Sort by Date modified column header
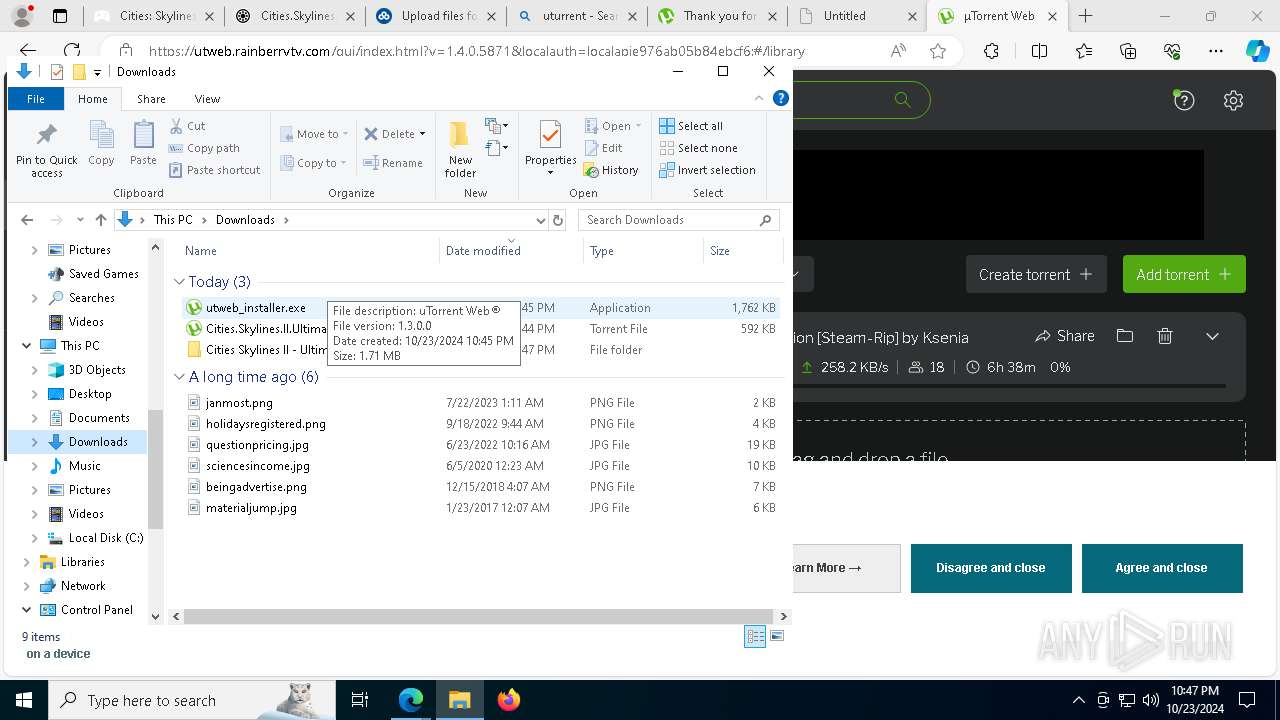The height and width of the screenshot is (720, 1280). click(510, 251)
